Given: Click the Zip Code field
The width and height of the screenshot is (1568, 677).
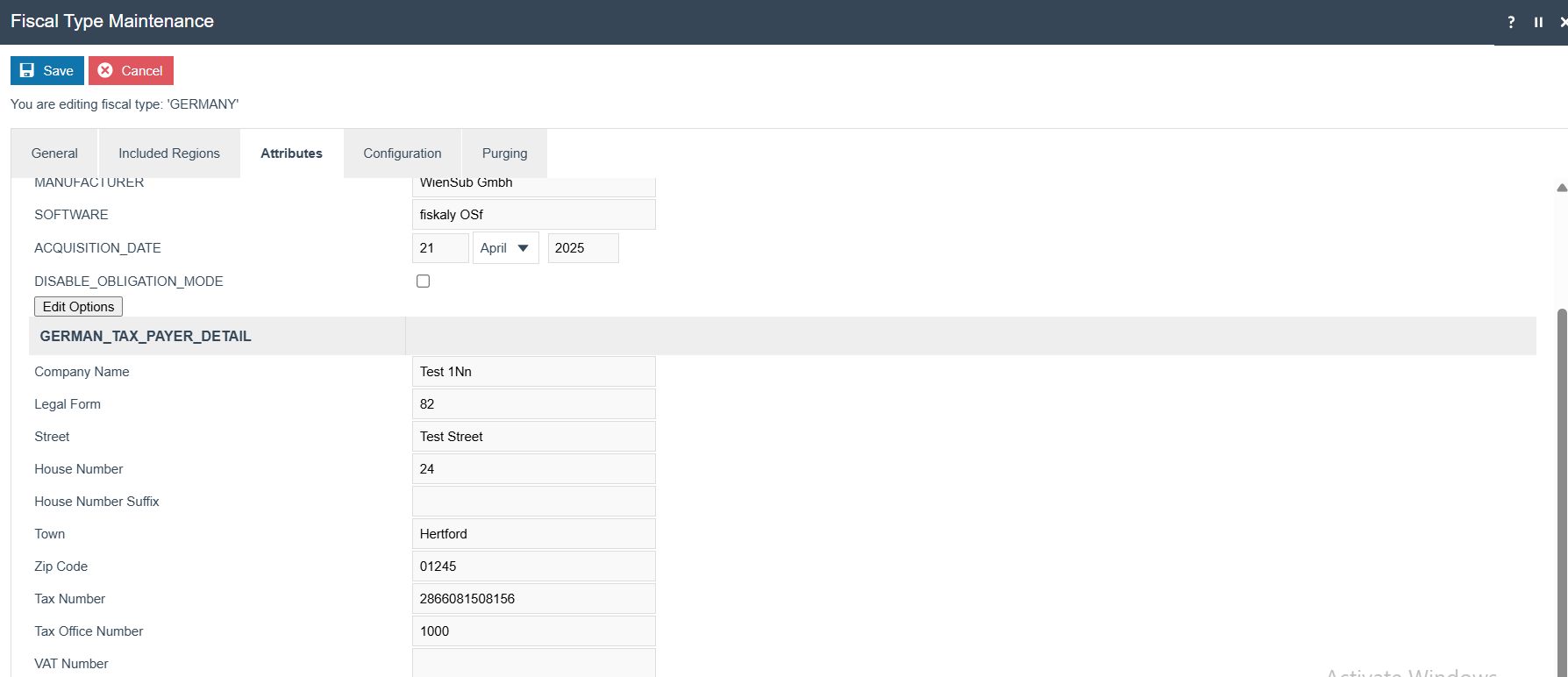Looking at the screenshot, I should pos(533,567).
